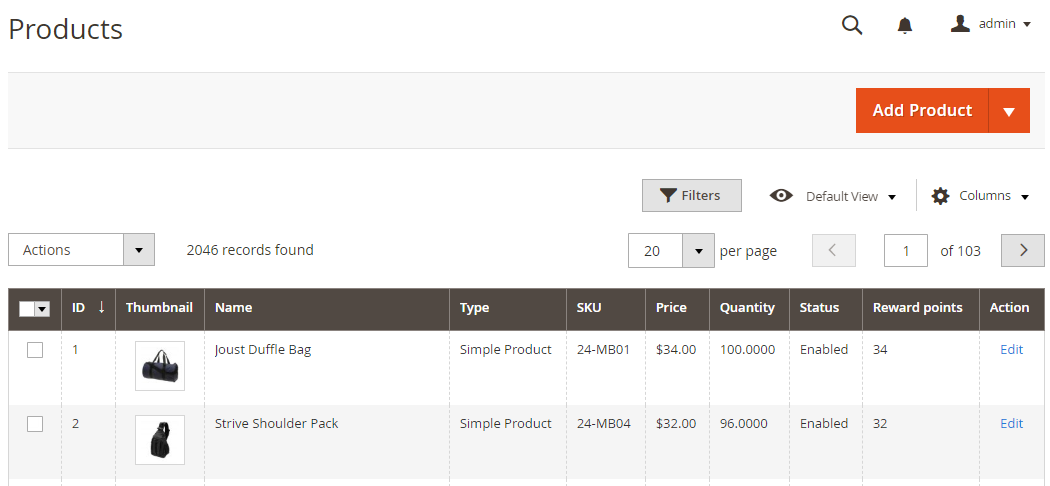The image size is (1050, 486).
Task: Open the notifications bell
Action: point(905,25)
